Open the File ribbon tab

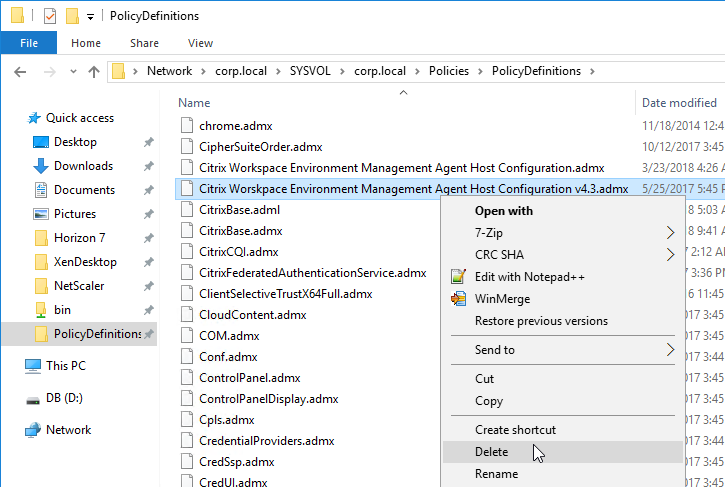29,43
